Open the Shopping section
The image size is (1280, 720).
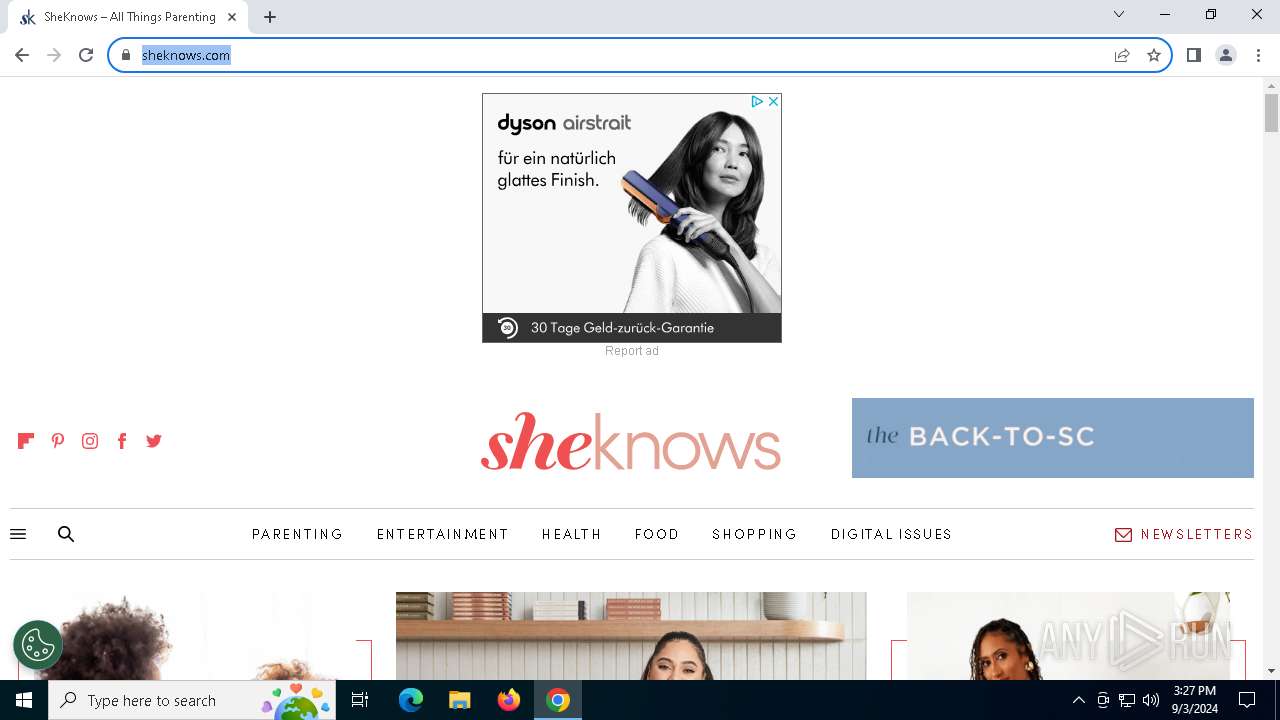pos(755,534)
